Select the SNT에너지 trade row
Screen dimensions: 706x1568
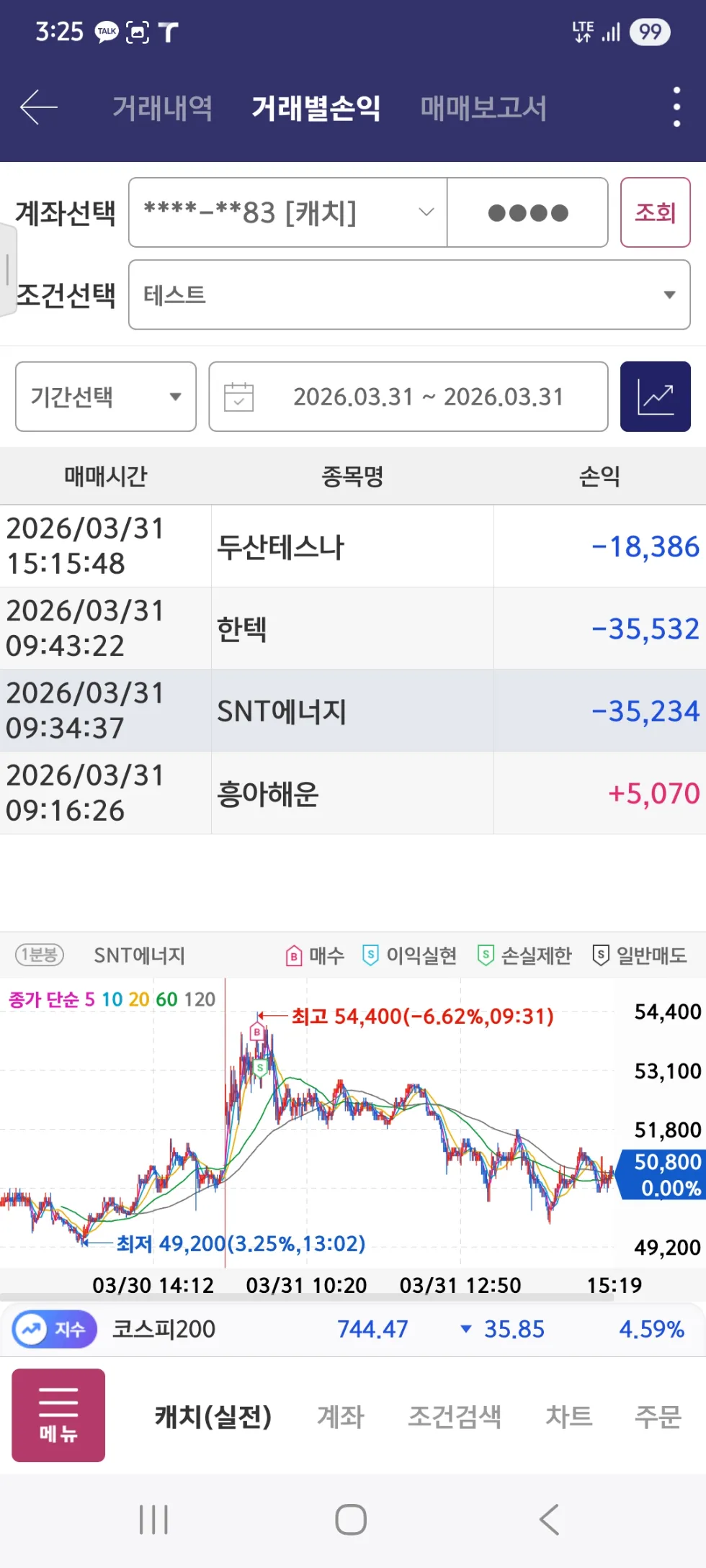[352, 711]
